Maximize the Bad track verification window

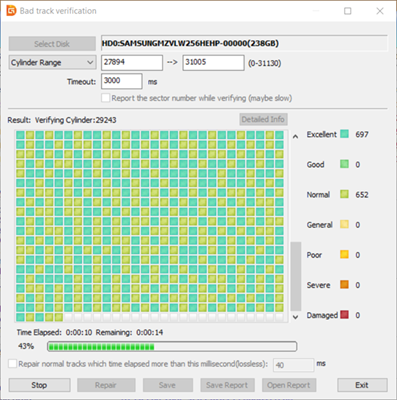click(x=347, y=11)
